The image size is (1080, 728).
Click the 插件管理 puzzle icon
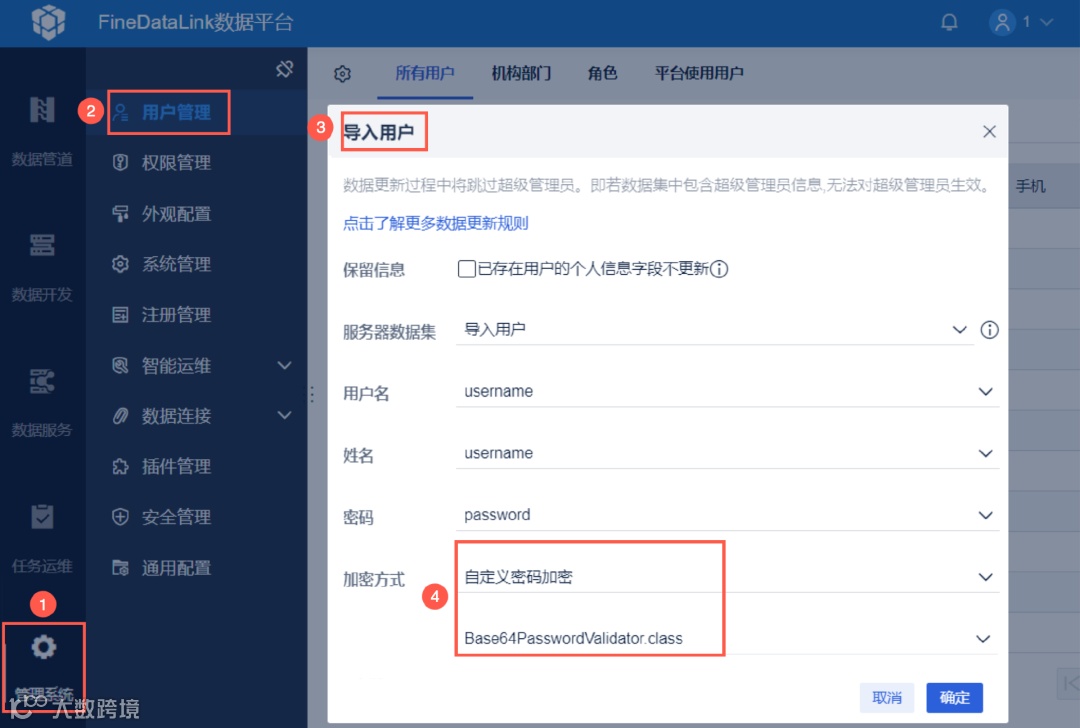[x=121, y=466]
